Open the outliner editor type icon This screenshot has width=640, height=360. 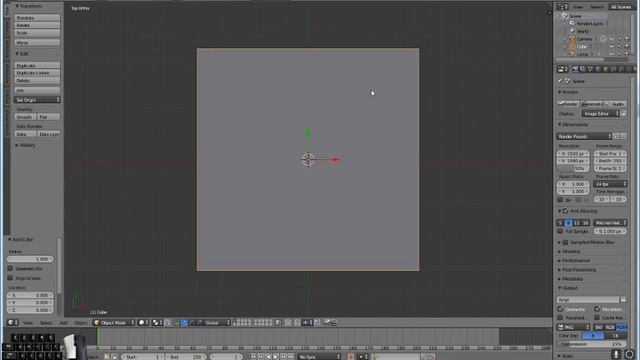pos(562,7)
